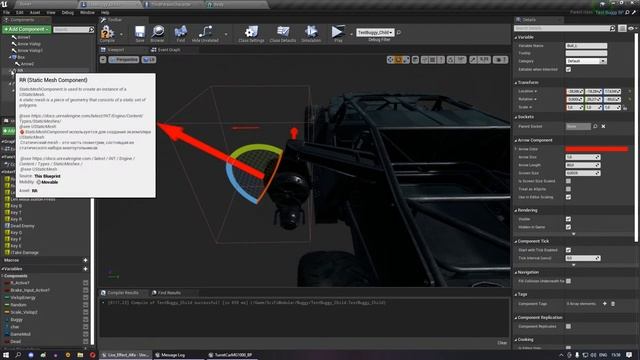Viewport: 640px width, 360px height.
Task: Toggle the Is Screen Size Scaled checkbox
Action: point(568,181)
